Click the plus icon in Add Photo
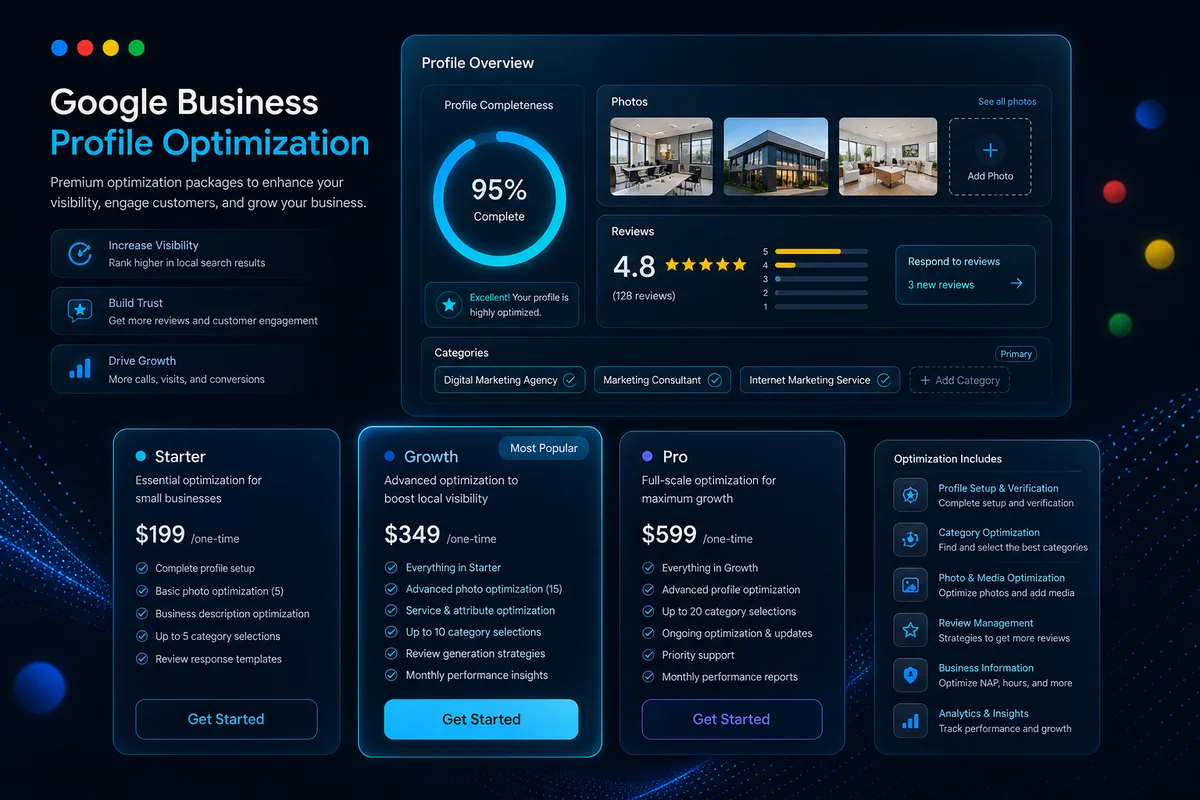The image size is (1200, 800). point(990,150)
